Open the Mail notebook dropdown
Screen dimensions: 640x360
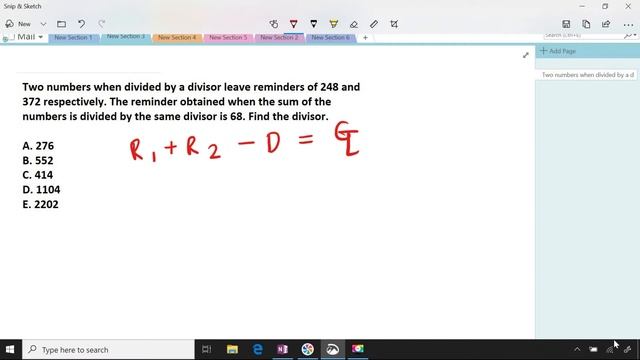point(29,37)
